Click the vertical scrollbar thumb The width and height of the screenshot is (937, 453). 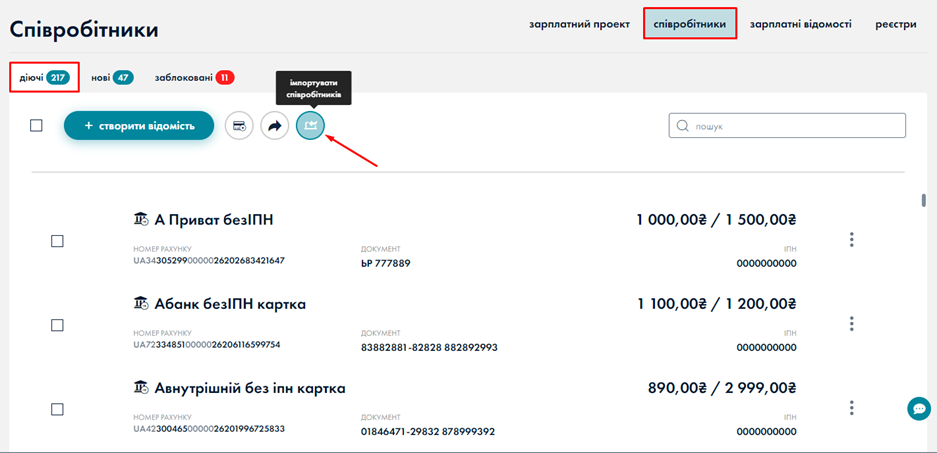(x=924, y=200)
